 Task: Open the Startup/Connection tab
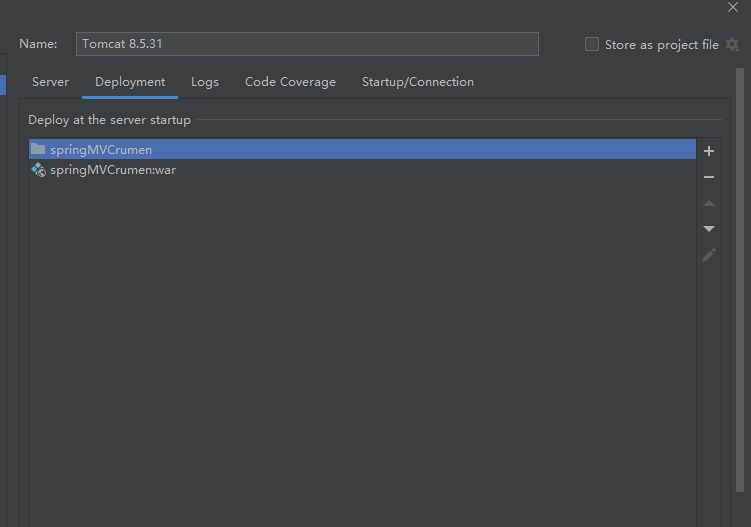tap(418, 82)
